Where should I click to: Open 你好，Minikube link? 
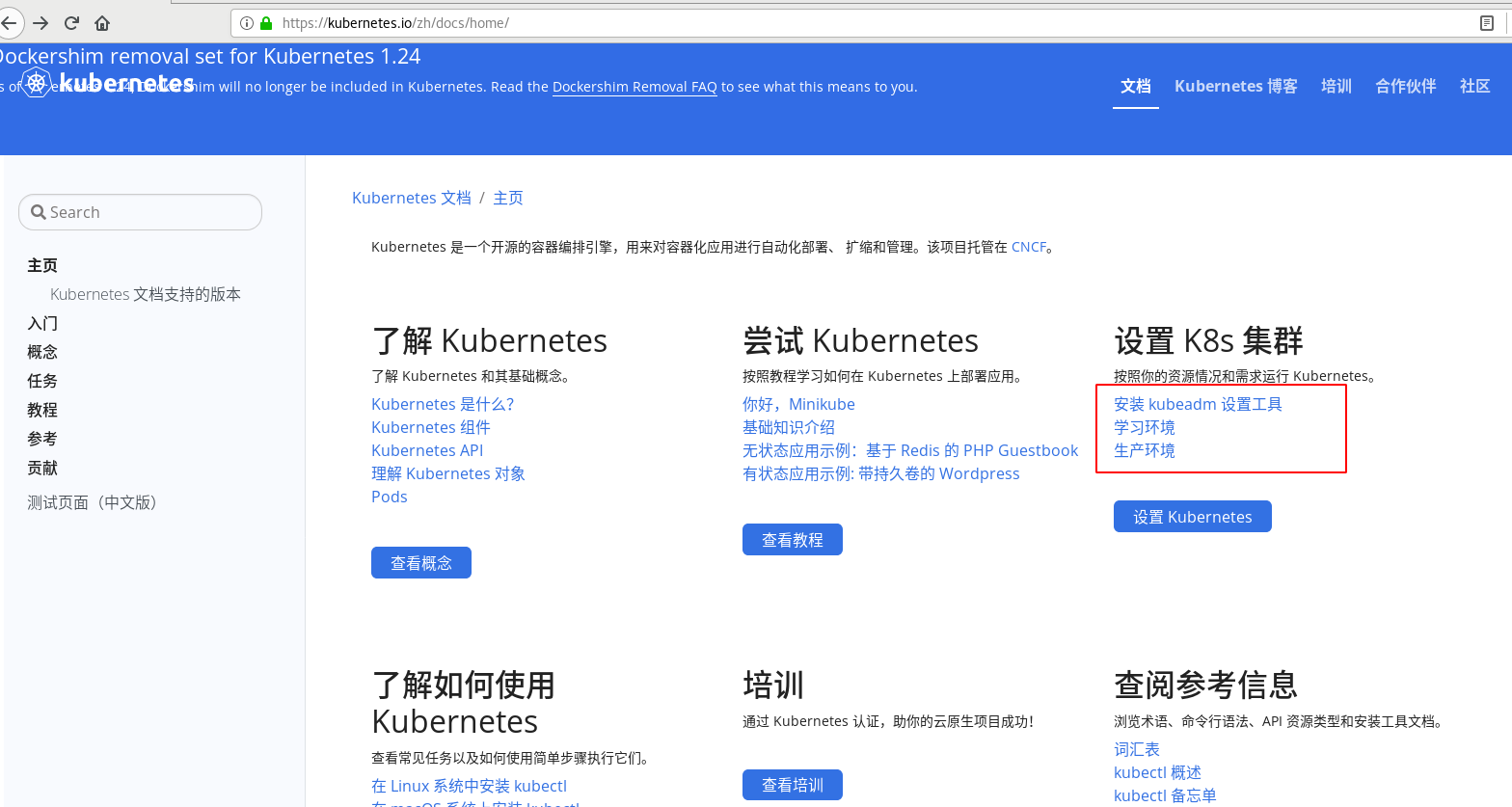click(x=798, y=404)
